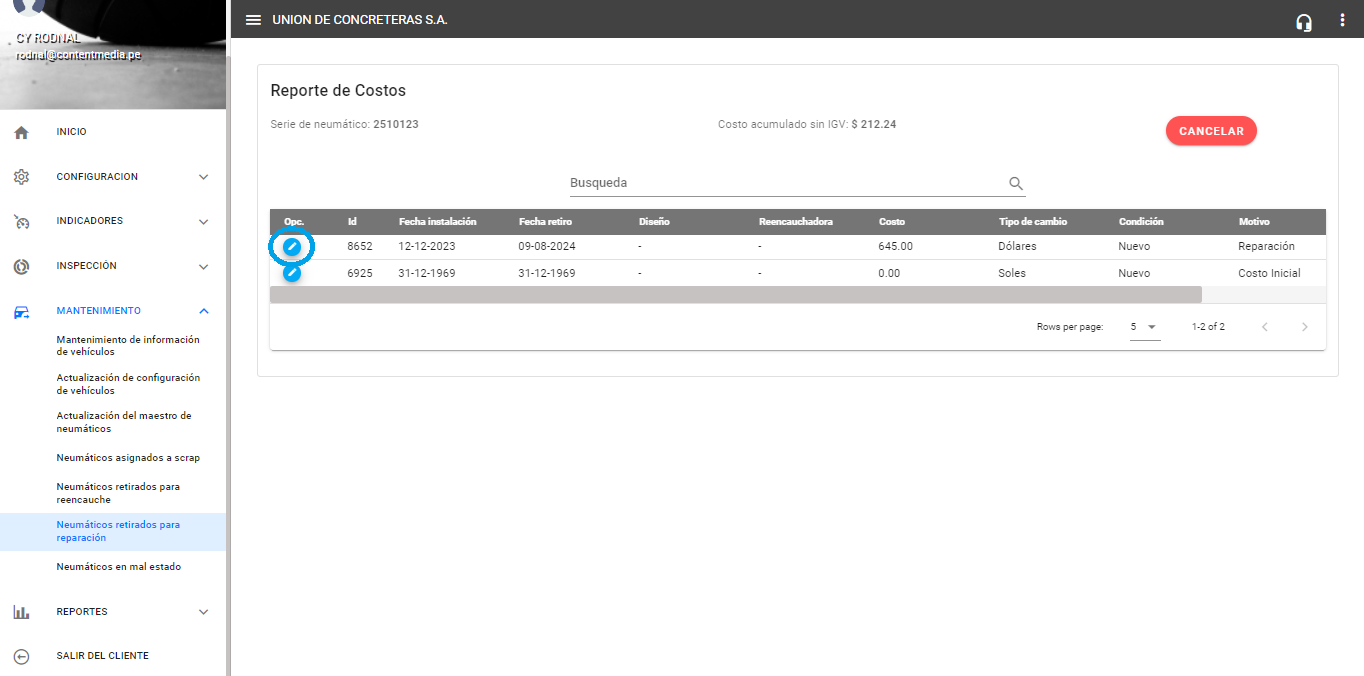Open Actualización del maestro de neumáticos

click(123, 422)
